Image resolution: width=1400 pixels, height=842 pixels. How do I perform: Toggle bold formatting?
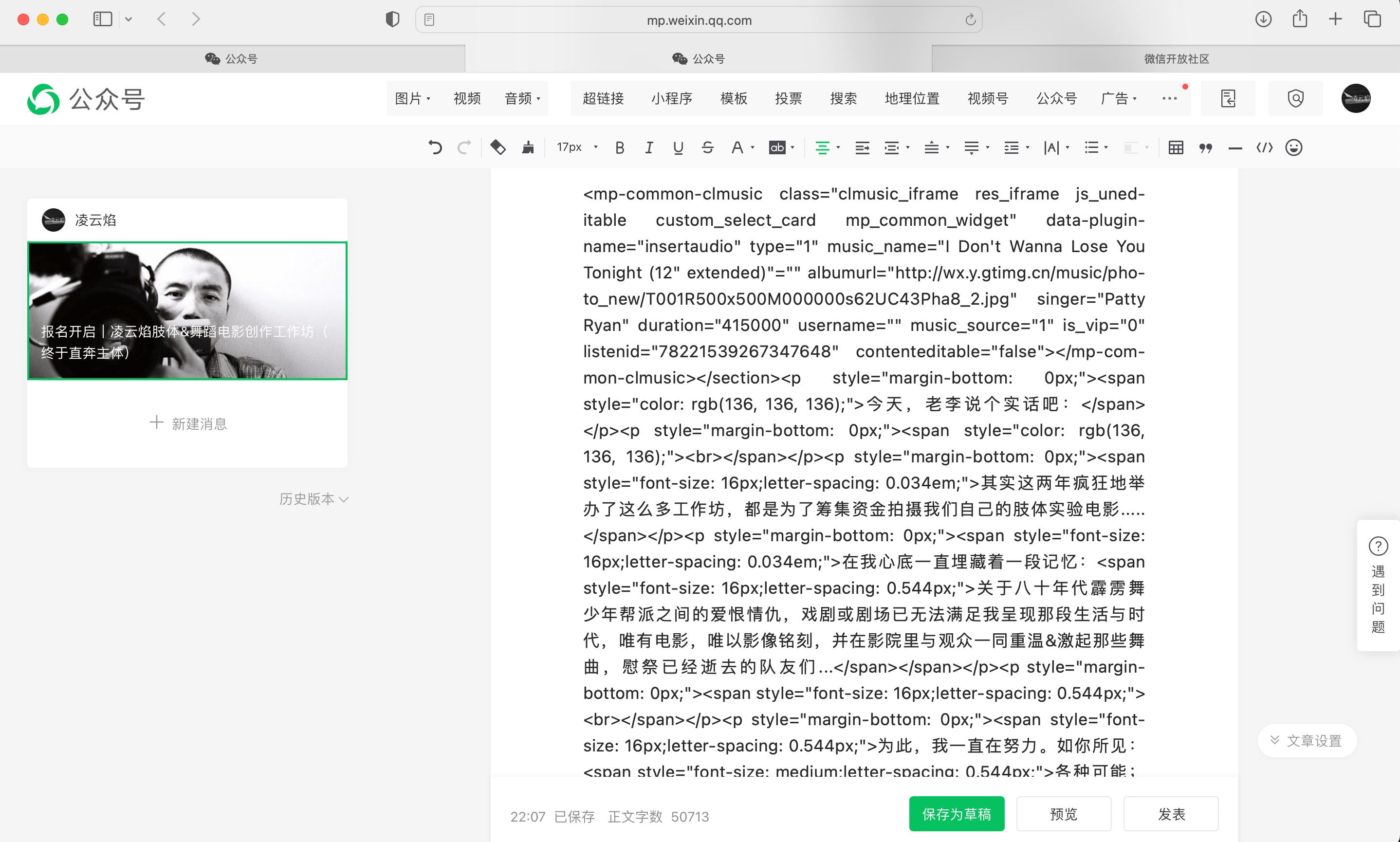click(x=620, y=147)
